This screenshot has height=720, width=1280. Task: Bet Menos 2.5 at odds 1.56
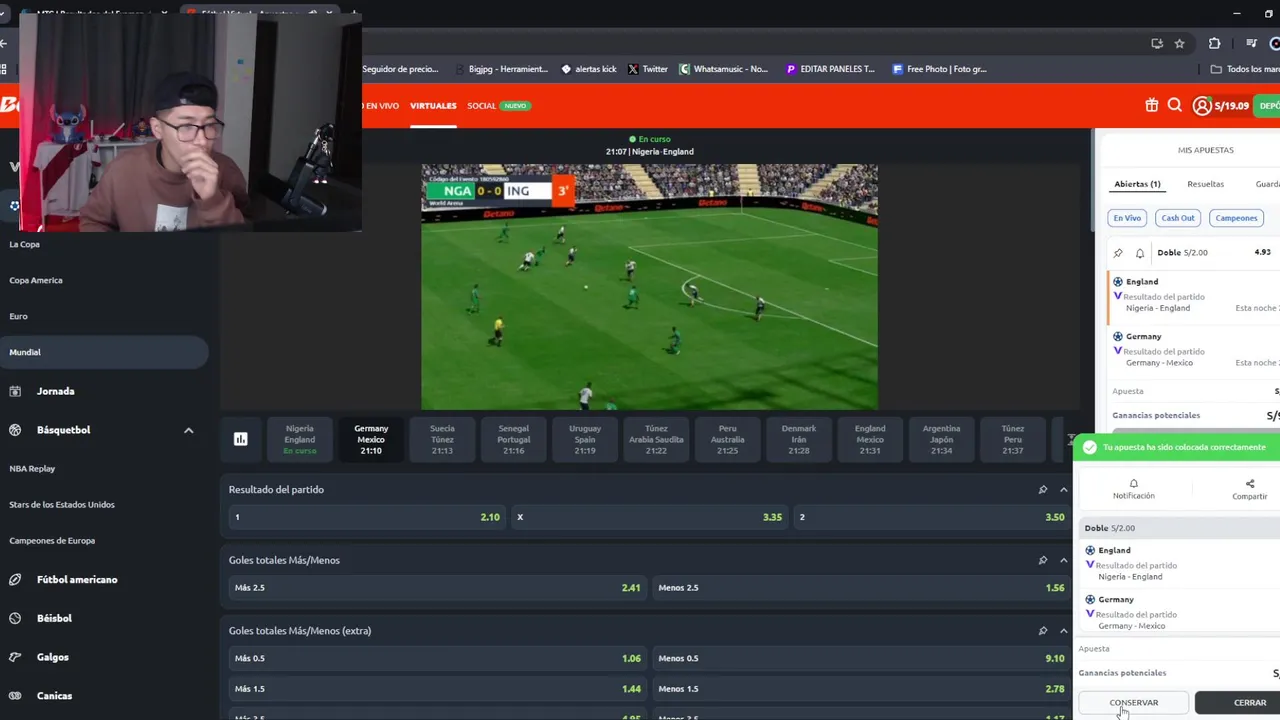pyautogui.click(x=861, y=588)
